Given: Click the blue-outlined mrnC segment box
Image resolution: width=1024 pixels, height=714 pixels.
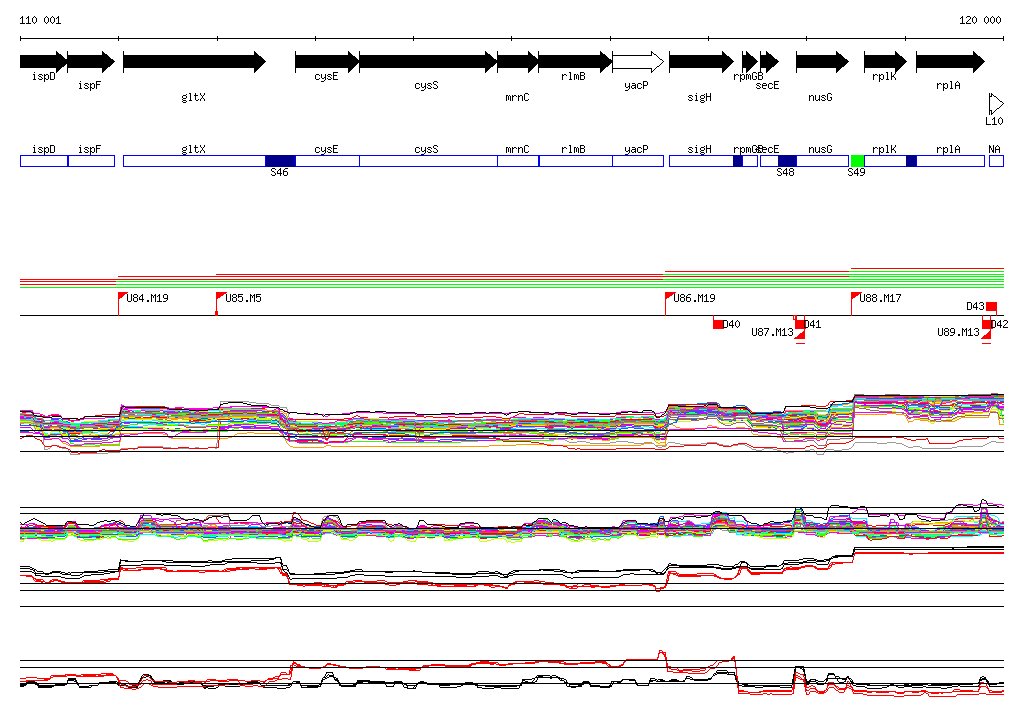Looking at the screenshot, I should point(518,161).
